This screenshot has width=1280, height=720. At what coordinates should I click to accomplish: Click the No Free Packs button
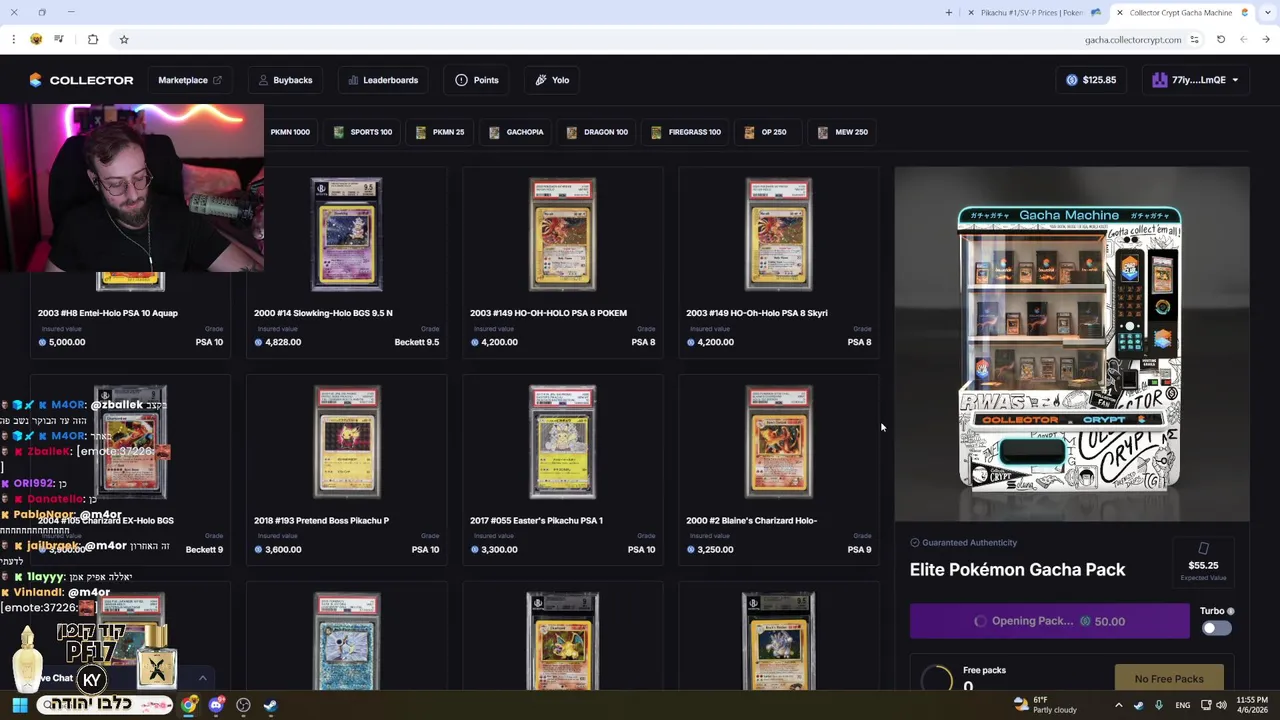(x=1169, y=679)
